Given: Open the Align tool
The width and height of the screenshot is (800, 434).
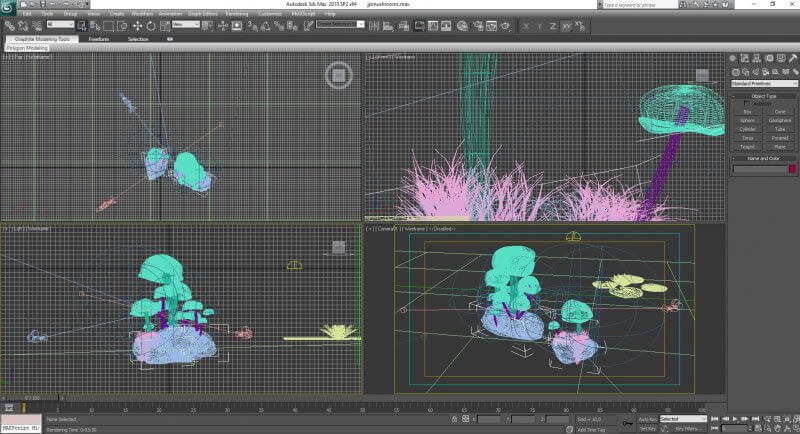Looking at the screenshot, I should pos(388,25).
